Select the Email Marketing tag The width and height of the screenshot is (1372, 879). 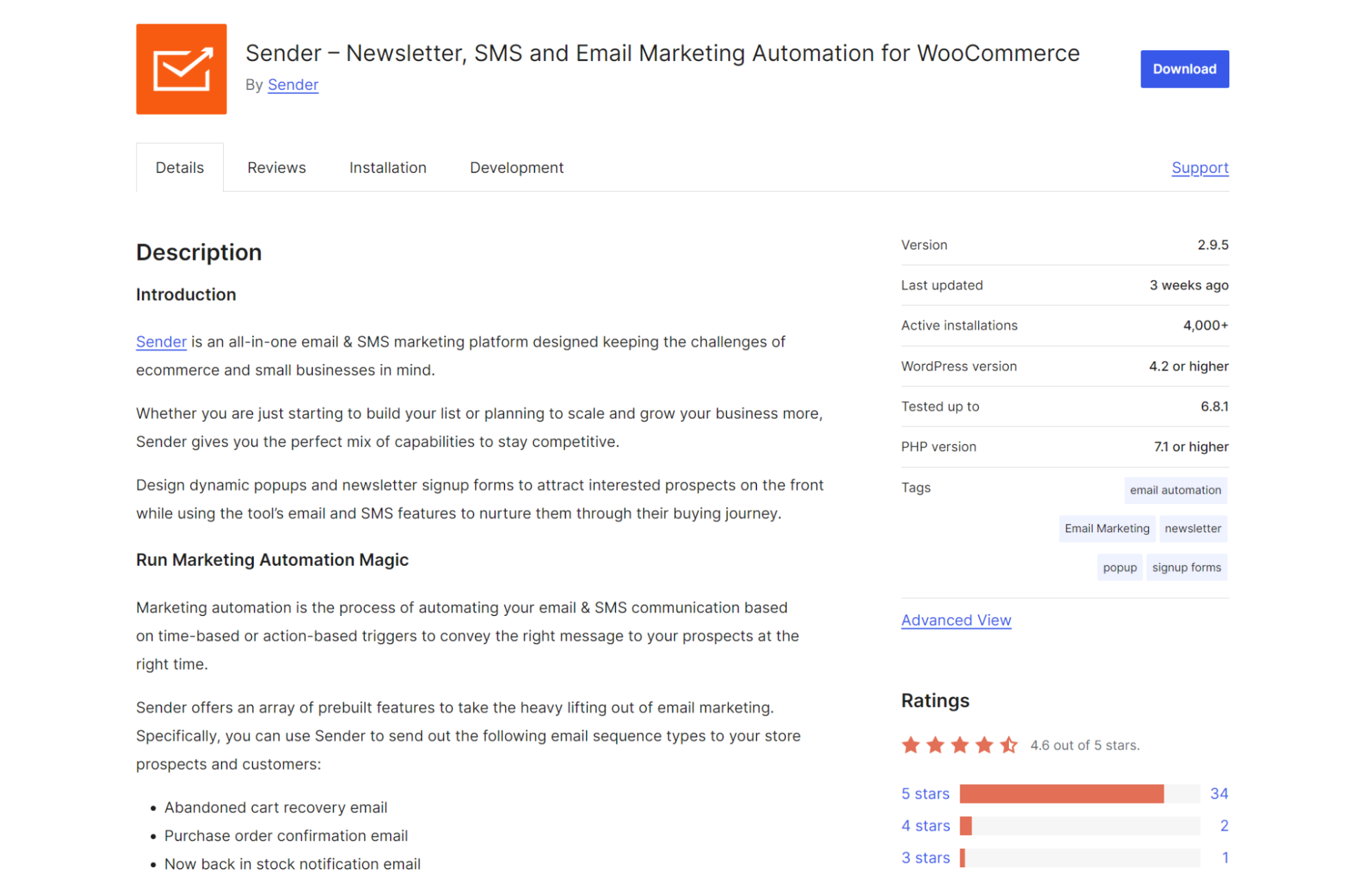point(1107,529)
